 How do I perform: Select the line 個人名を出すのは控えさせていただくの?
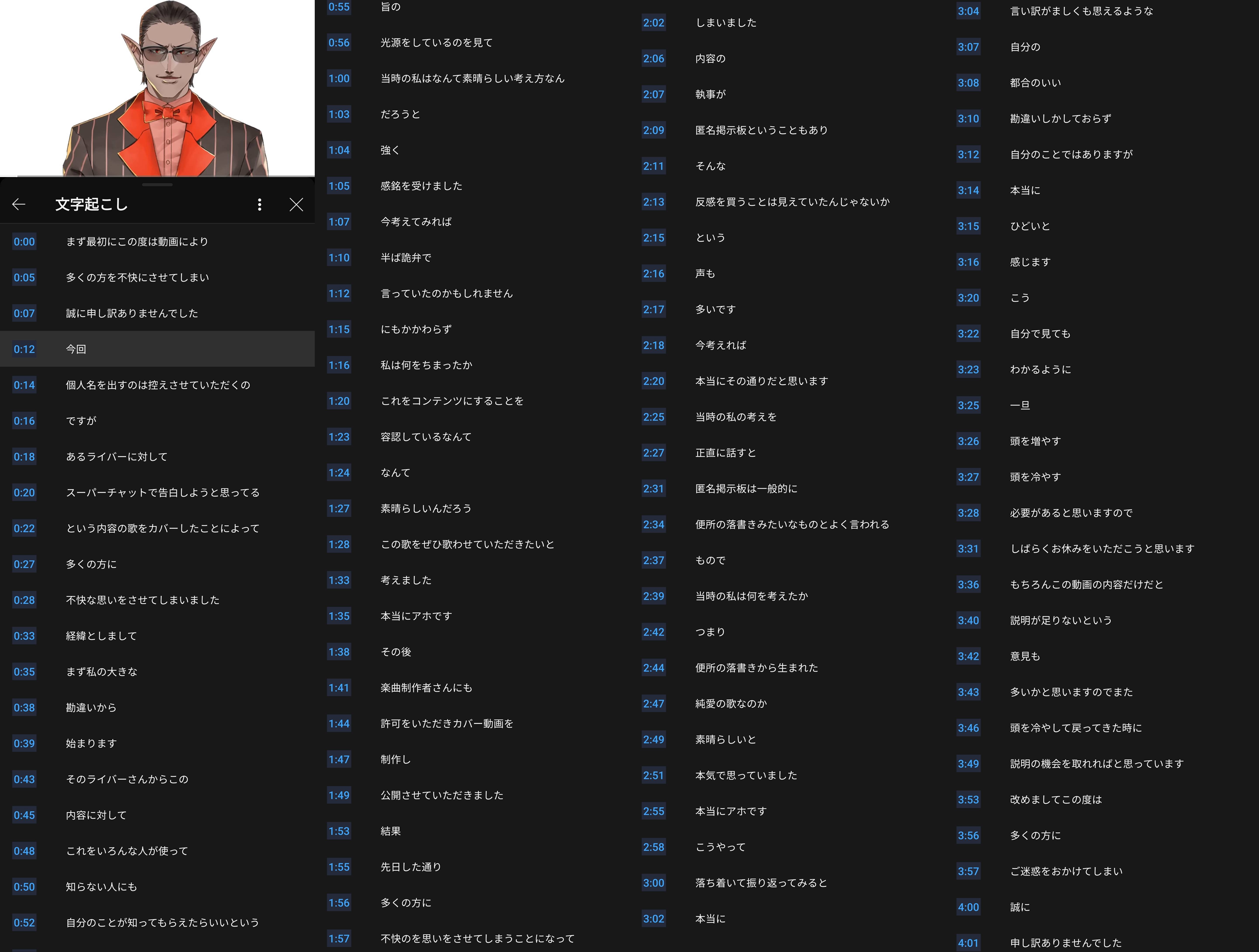[158, 385]
